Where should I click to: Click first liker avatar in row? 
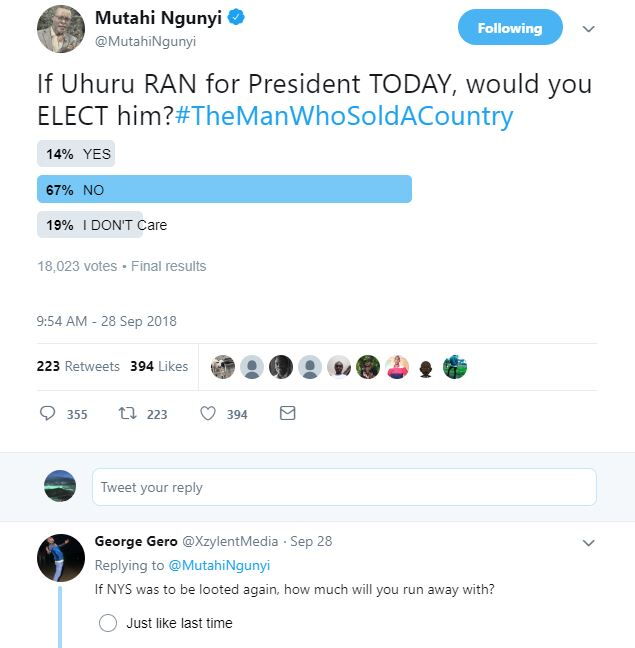coord(223,367)
